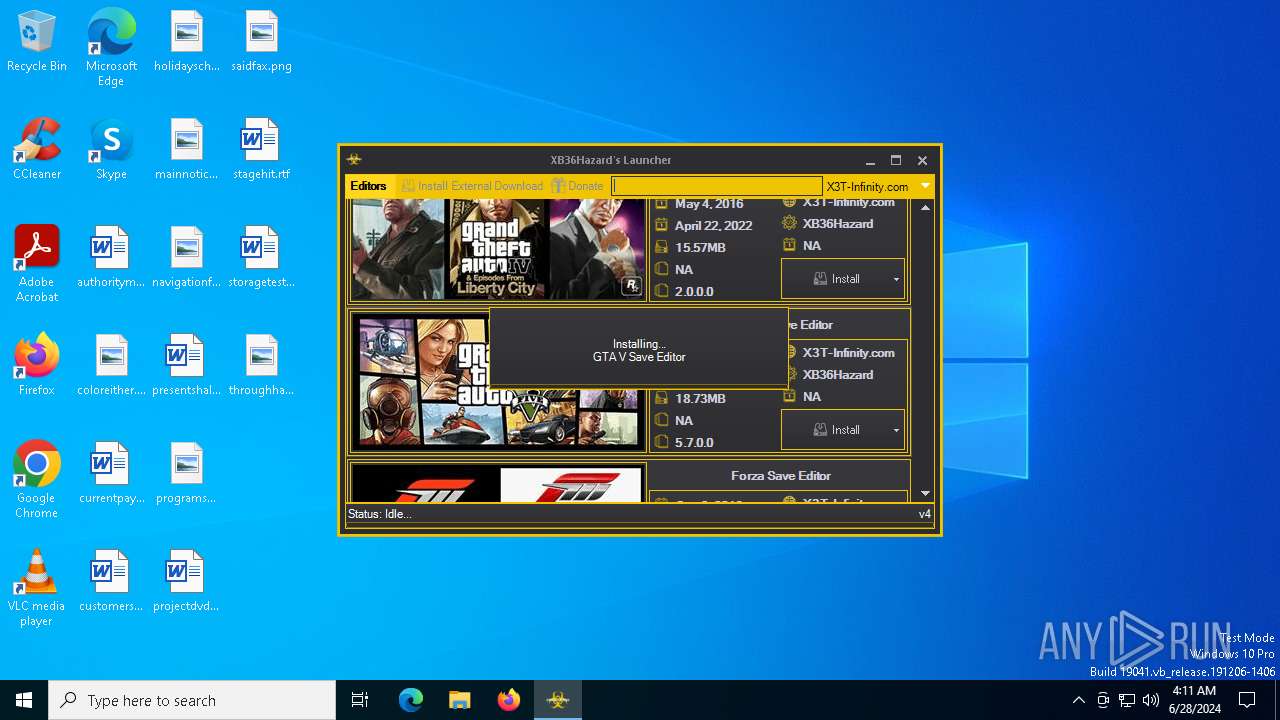The width and height of the screenshot is (1280, 720).
Task: Open Microsoft Edge desktop shortcut
Action: [x=111, y=48]
